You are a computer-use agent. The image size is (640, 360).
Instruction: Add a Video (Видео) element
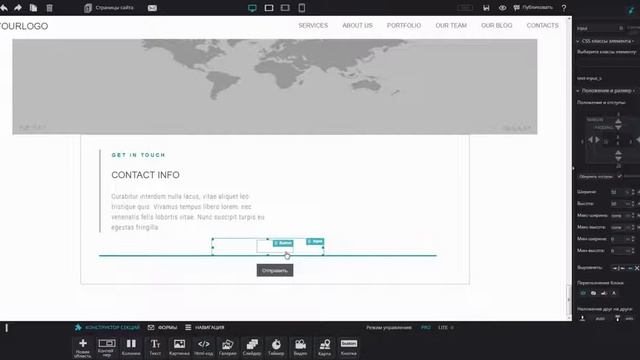click(300, 348)
